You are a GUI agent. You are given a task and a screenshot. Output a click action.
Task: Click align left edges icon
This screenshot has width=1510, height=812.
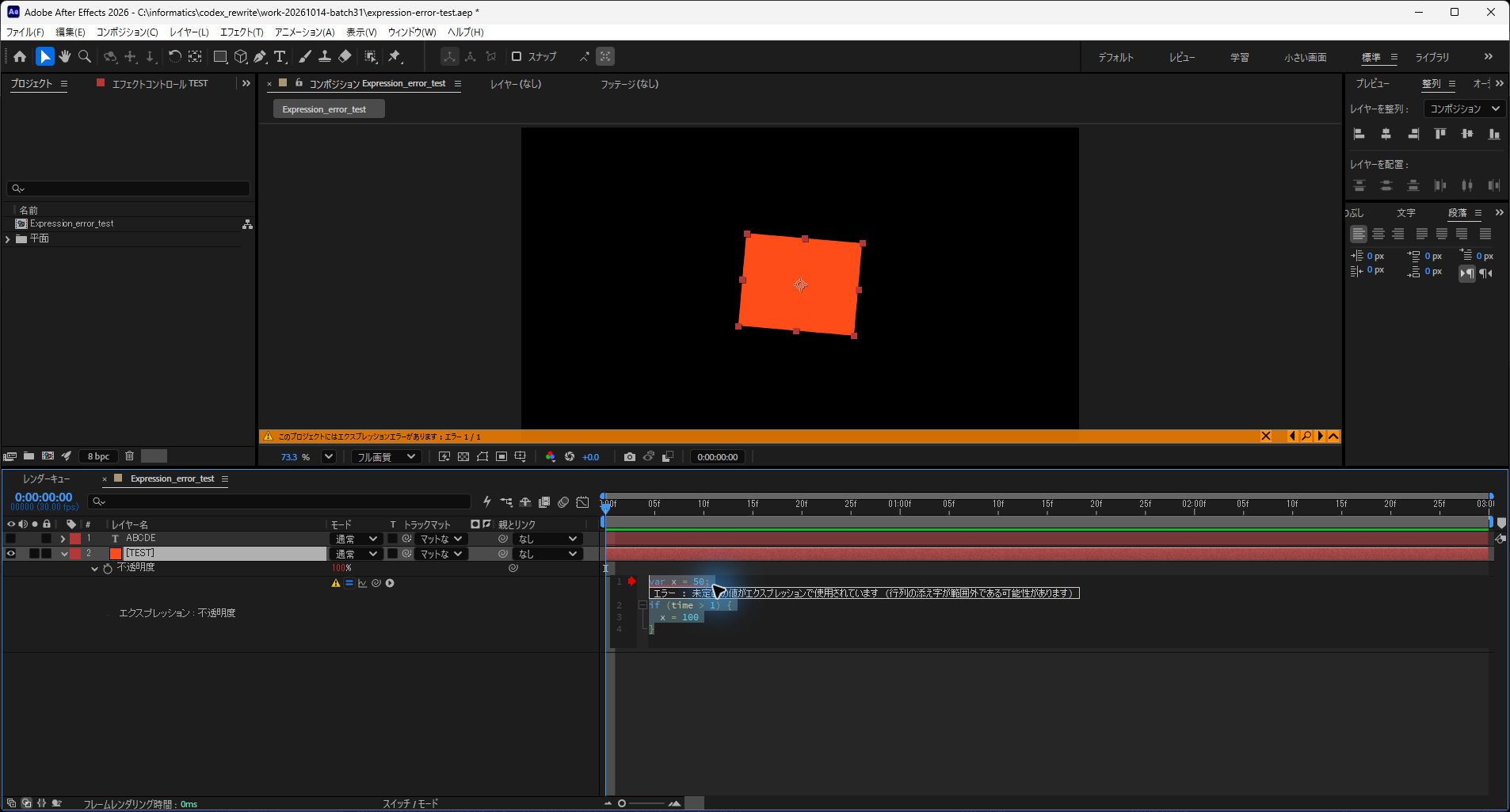pos(1359,134)
